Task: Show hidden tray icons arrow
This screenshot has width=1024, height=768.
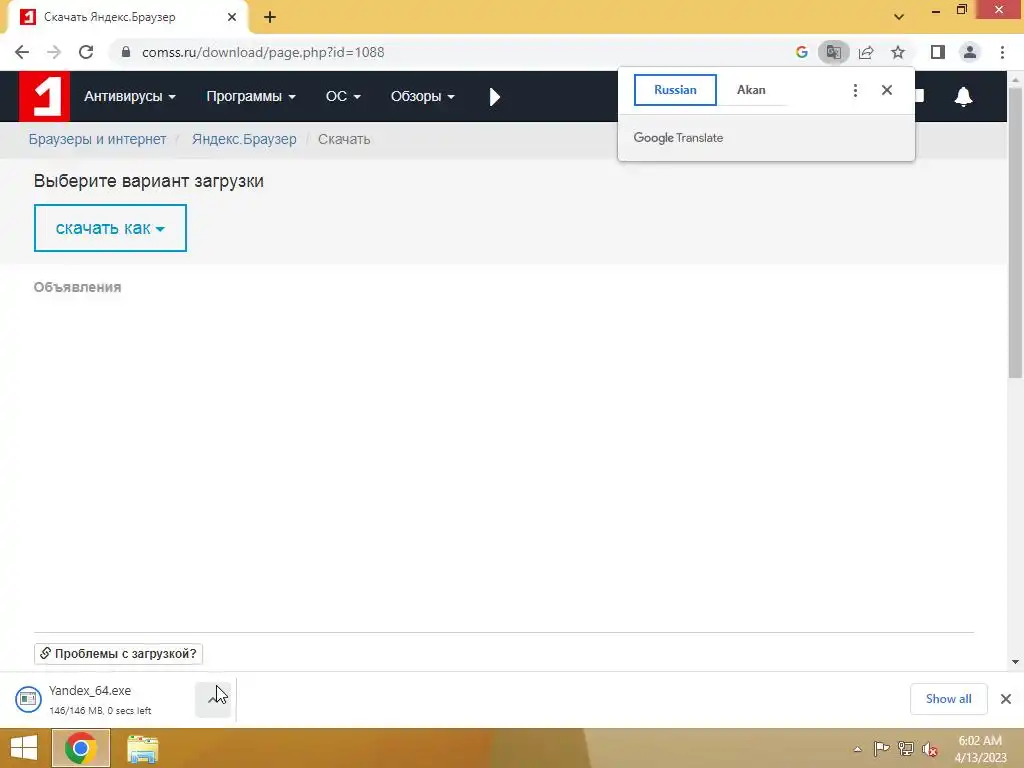Action: click(x=857, y=749)
